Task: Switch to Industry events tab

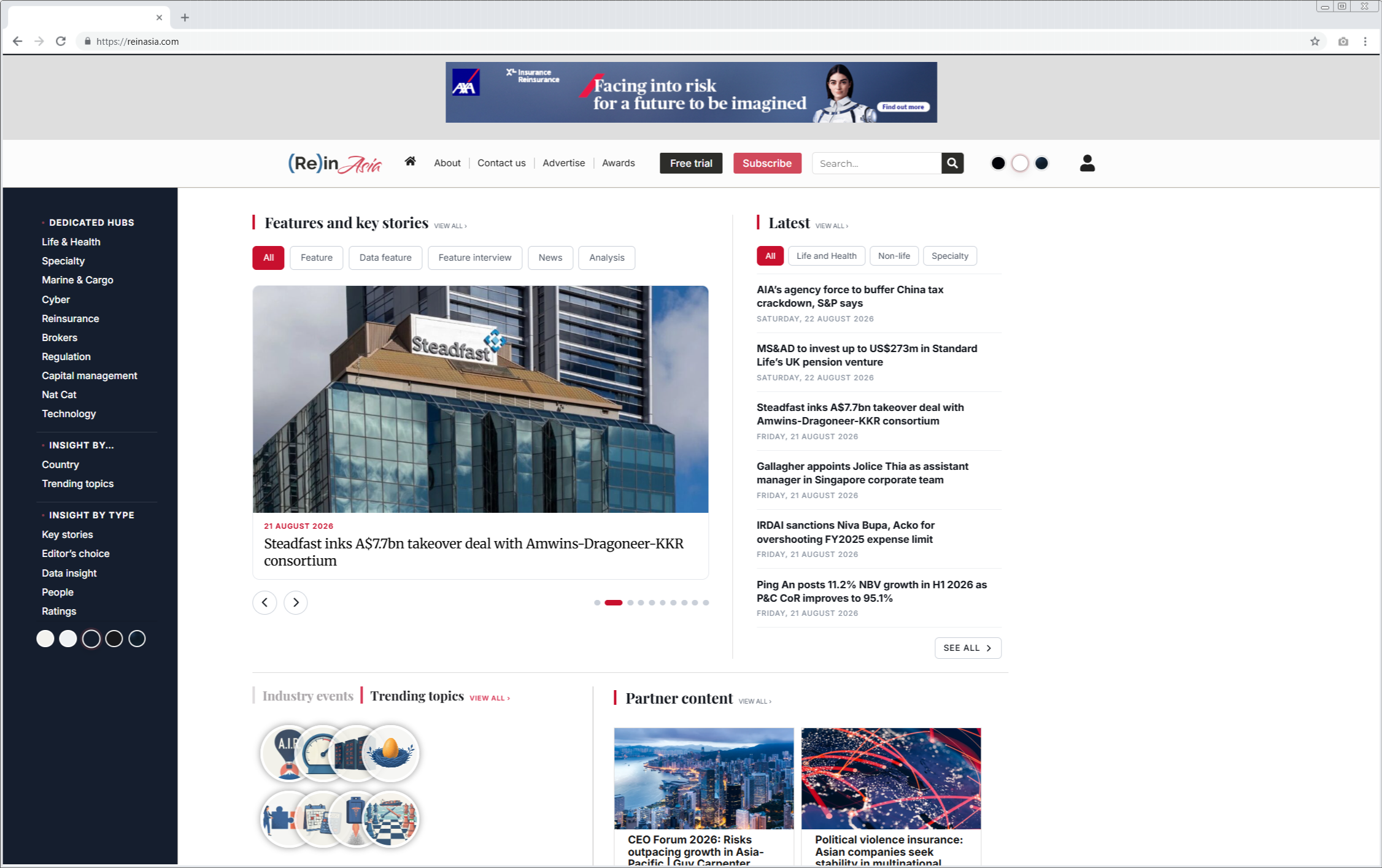Action: (x=307, y=696)
